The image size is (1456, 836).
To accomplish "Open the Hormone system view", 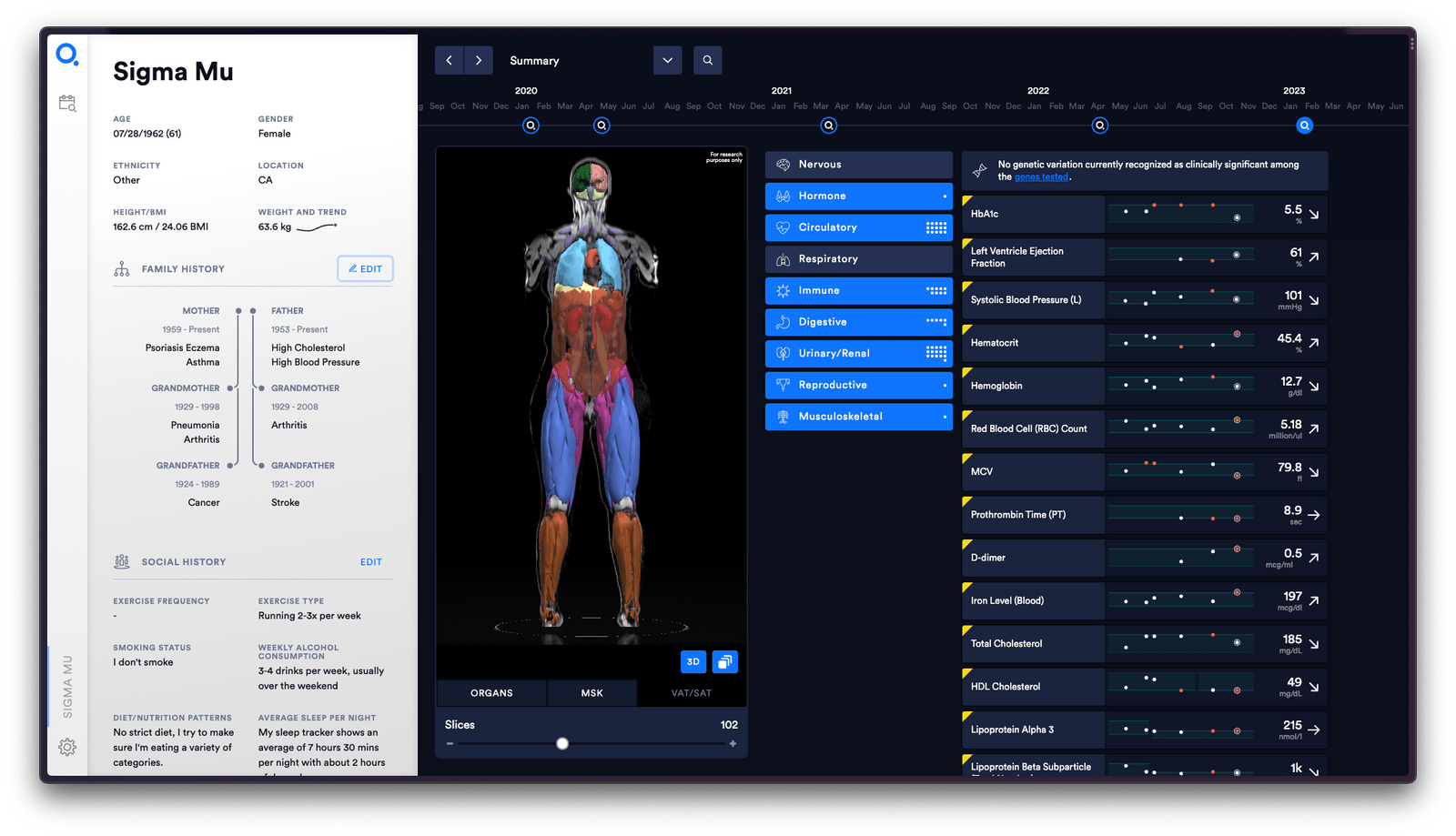I will coord(856,196).
